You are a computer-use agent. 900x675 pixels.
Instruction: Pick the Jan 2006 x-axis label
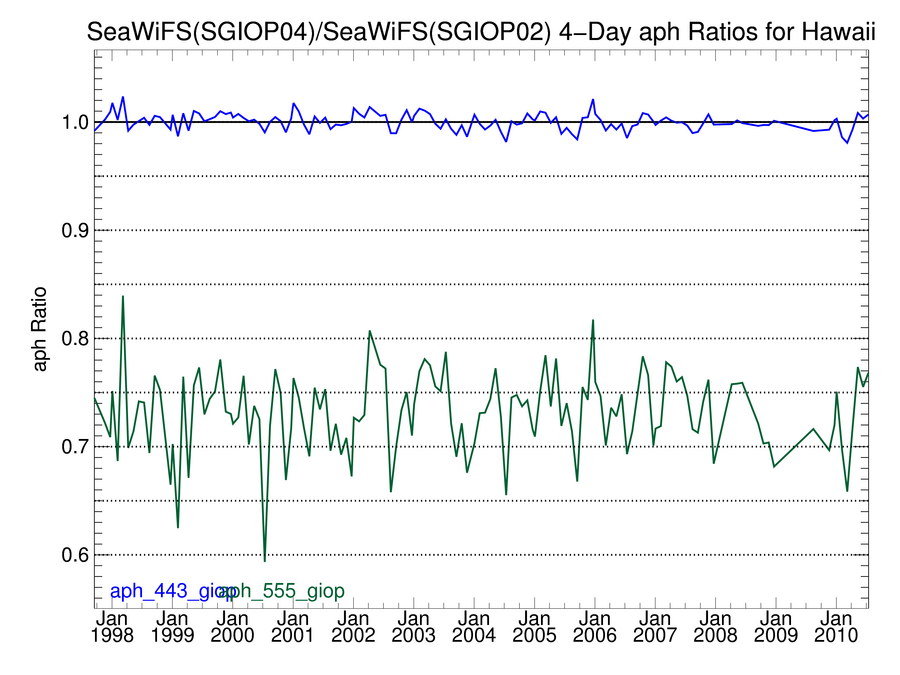(595, 627)
